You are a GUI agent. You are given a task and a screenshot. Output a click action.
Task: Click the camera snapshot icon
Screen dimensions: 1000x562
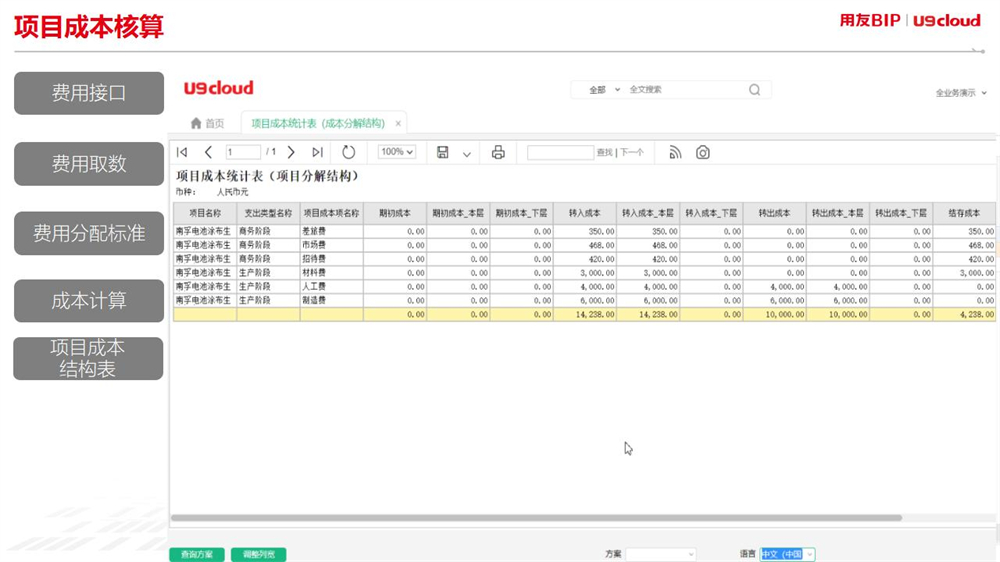(x=703, y=152)
